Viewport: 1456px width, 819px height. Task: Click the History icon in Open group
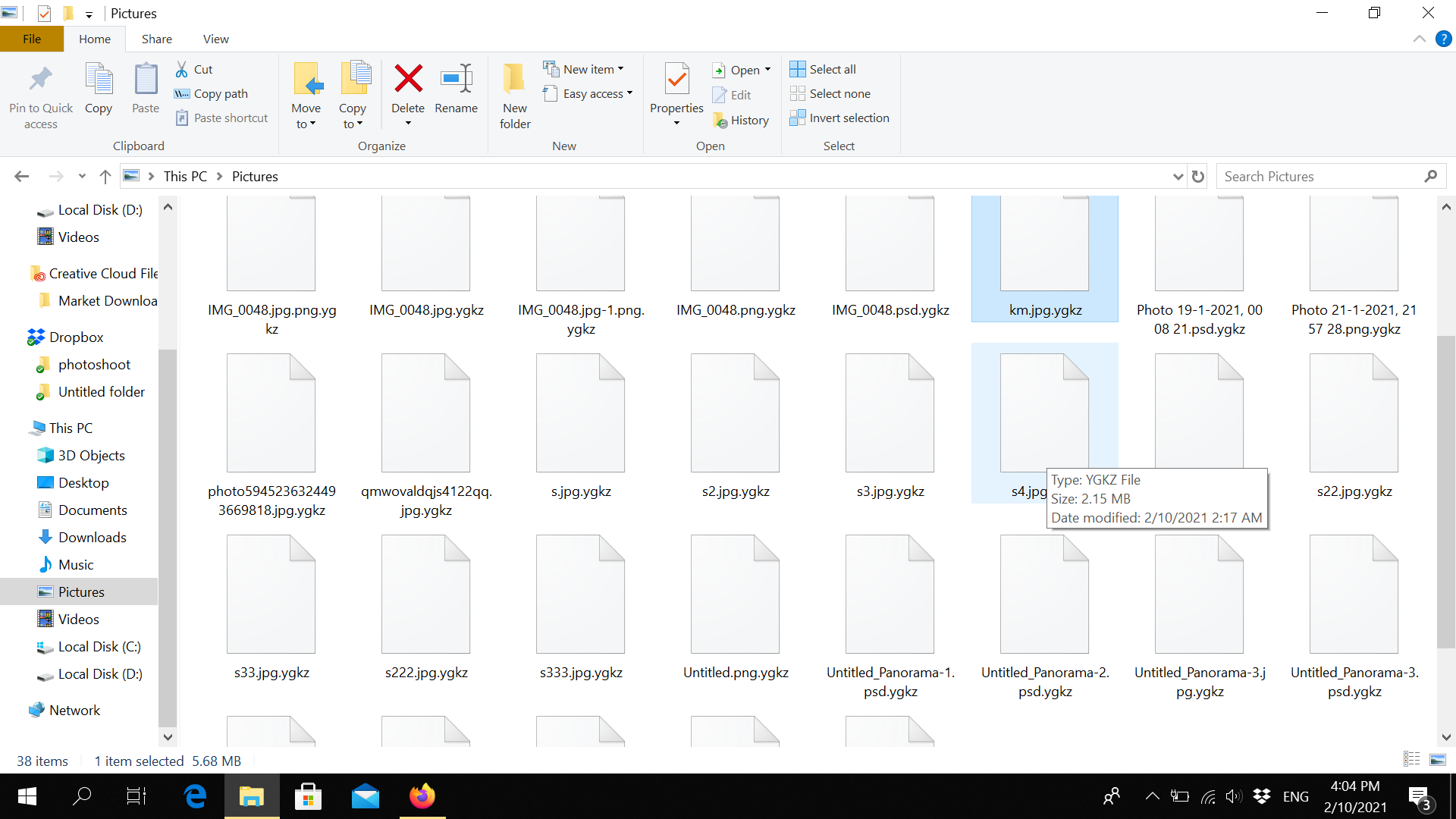(742, 120)
